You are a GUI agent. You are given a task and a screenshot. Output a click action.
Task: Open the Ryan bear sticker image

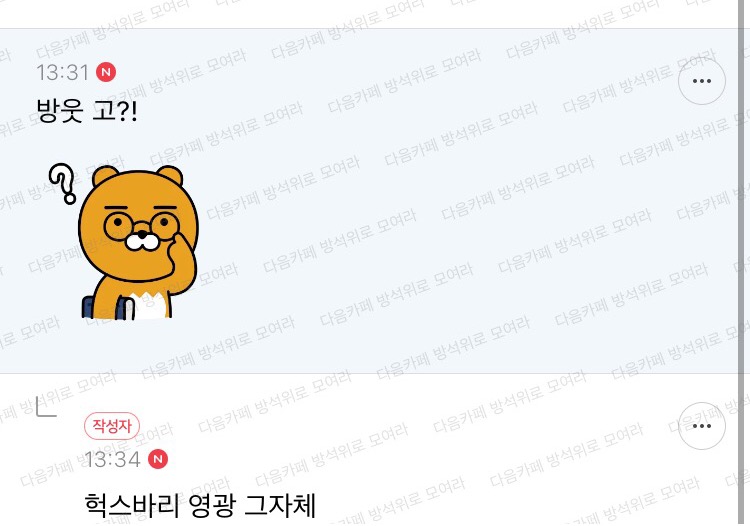pos(123,241)
